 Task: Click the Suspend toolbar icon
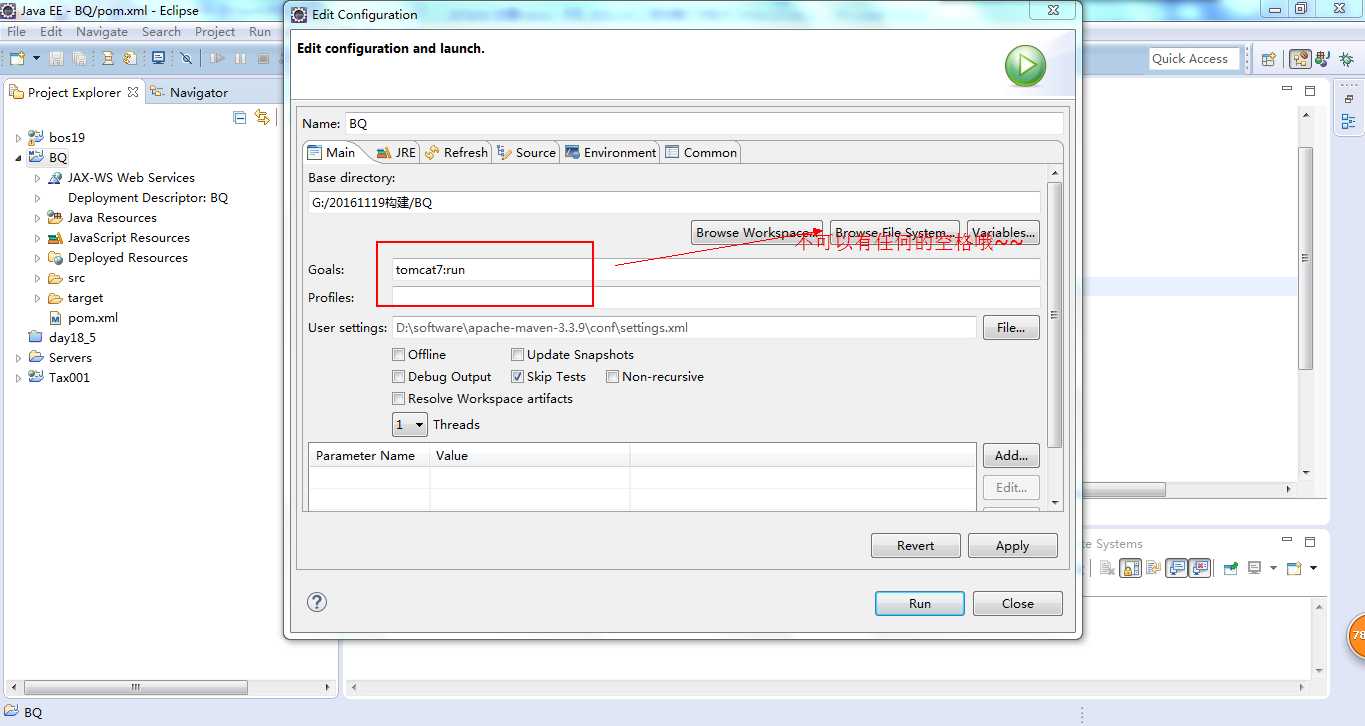pos(240,59)
